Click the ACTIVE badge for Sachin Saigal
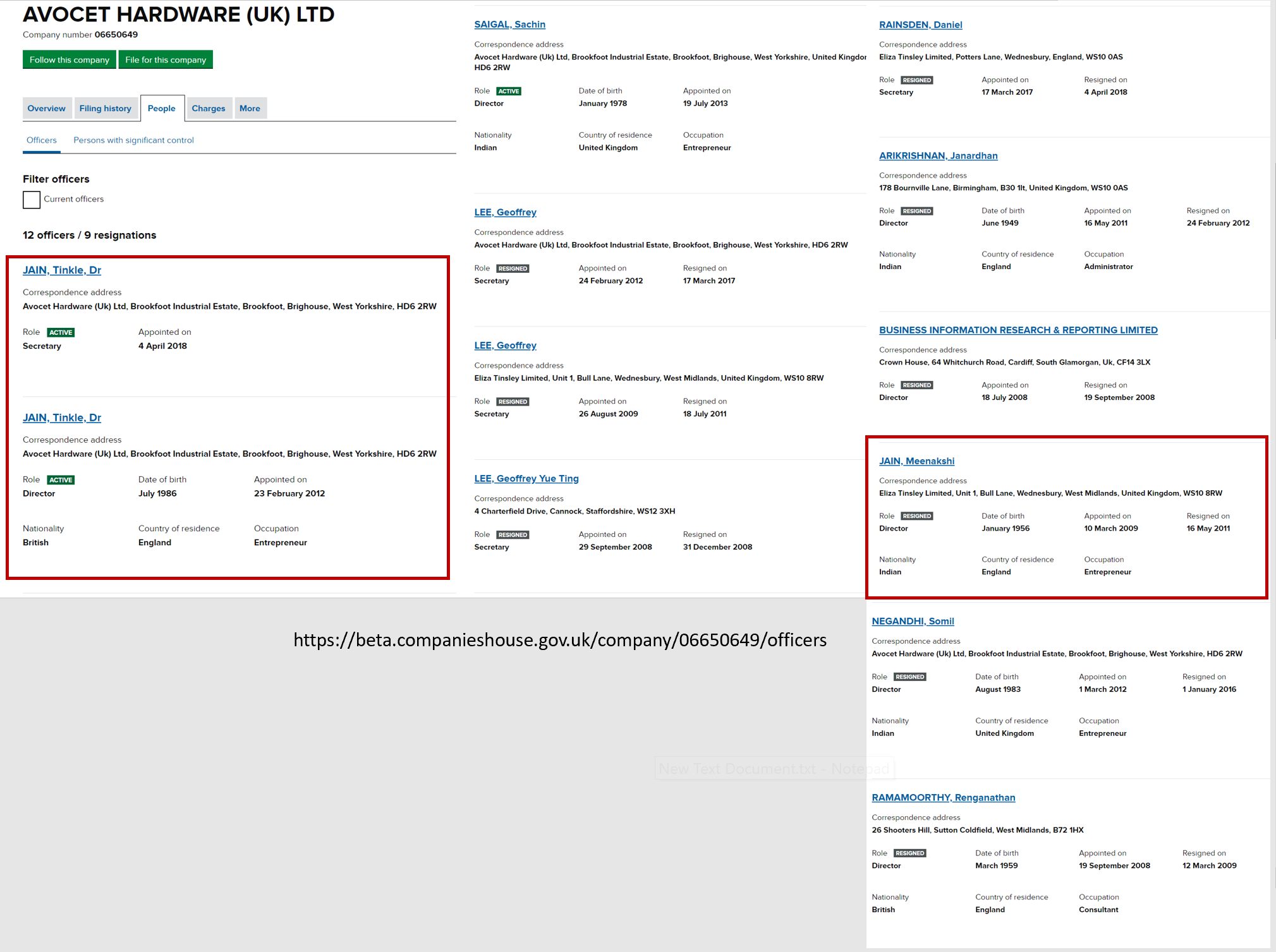1276x952 pixels. point(508,91)
